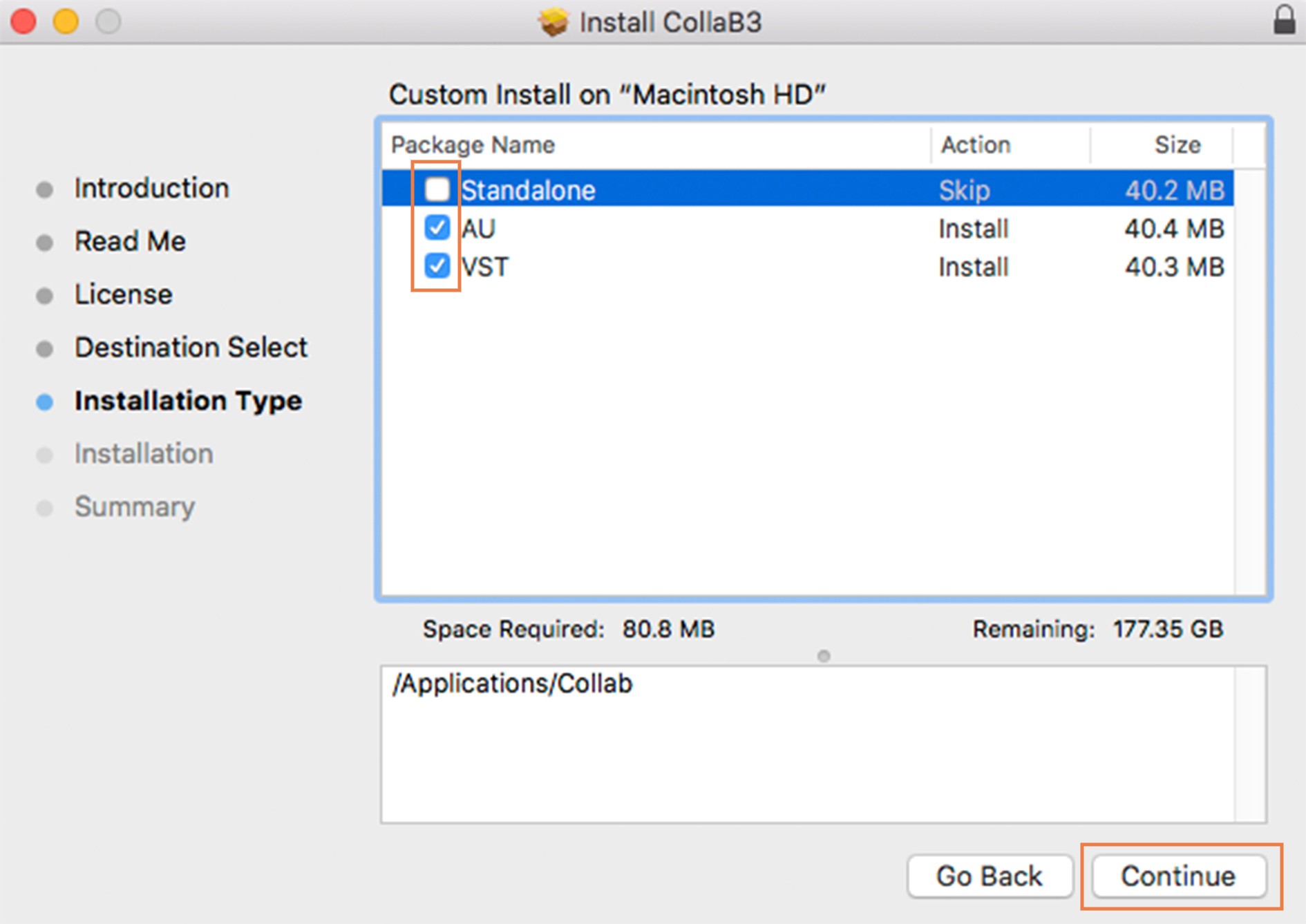Click the Go Back button

pyautogui.click(x=989, y=876)
